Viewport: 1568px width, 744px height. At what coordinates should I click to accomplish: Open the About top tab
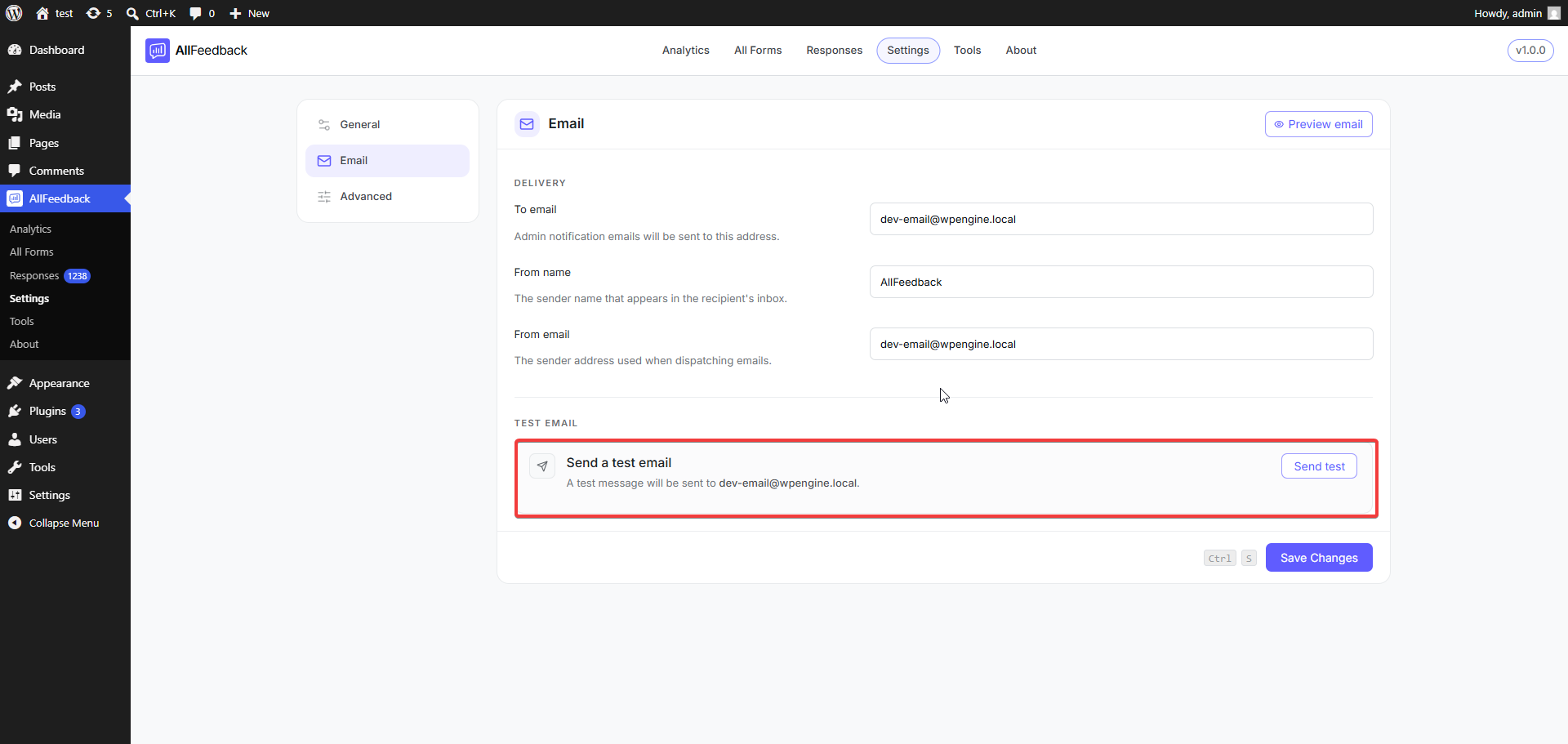click(1021, 51)
